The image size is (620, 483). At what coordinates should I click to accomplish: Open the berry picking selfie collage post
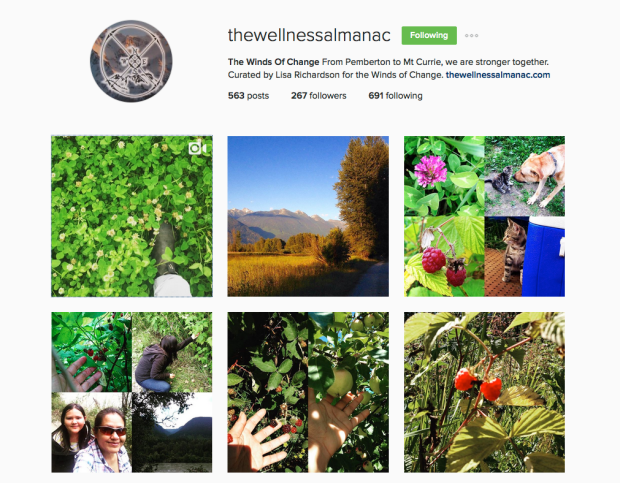pos(132,392)
